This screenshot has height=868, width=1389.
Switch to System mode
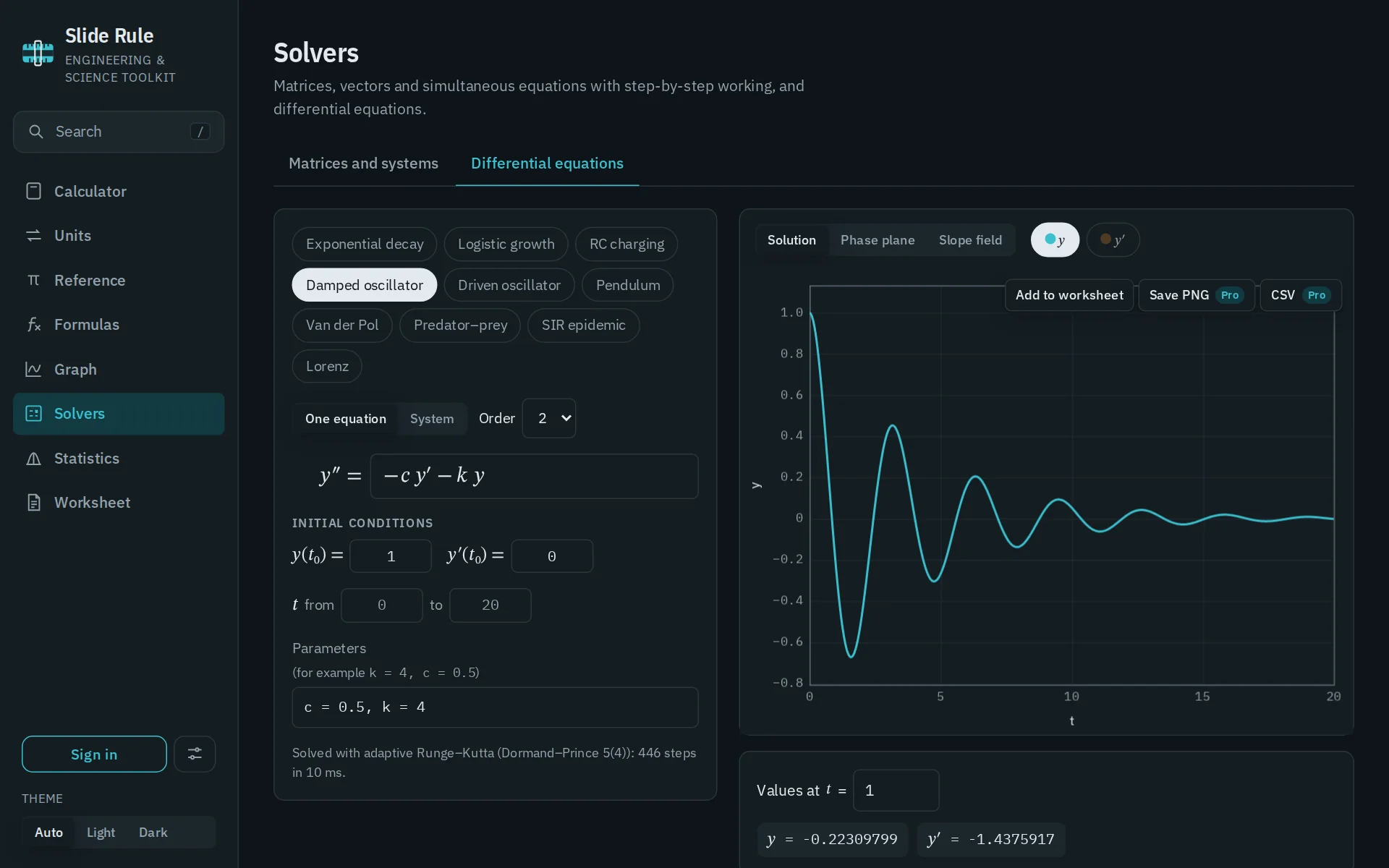click(432, 419)
